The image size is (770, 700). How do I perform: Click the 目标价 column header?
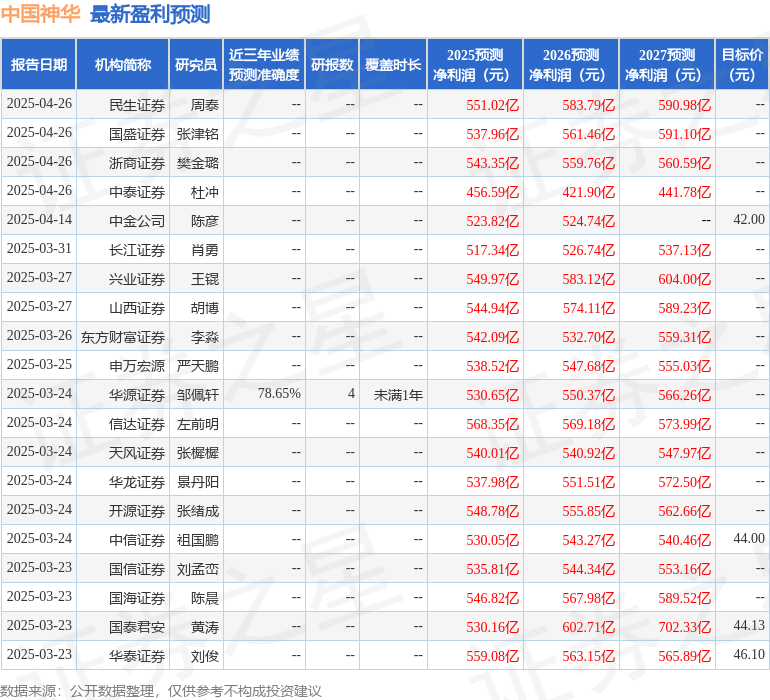[742, 64]
